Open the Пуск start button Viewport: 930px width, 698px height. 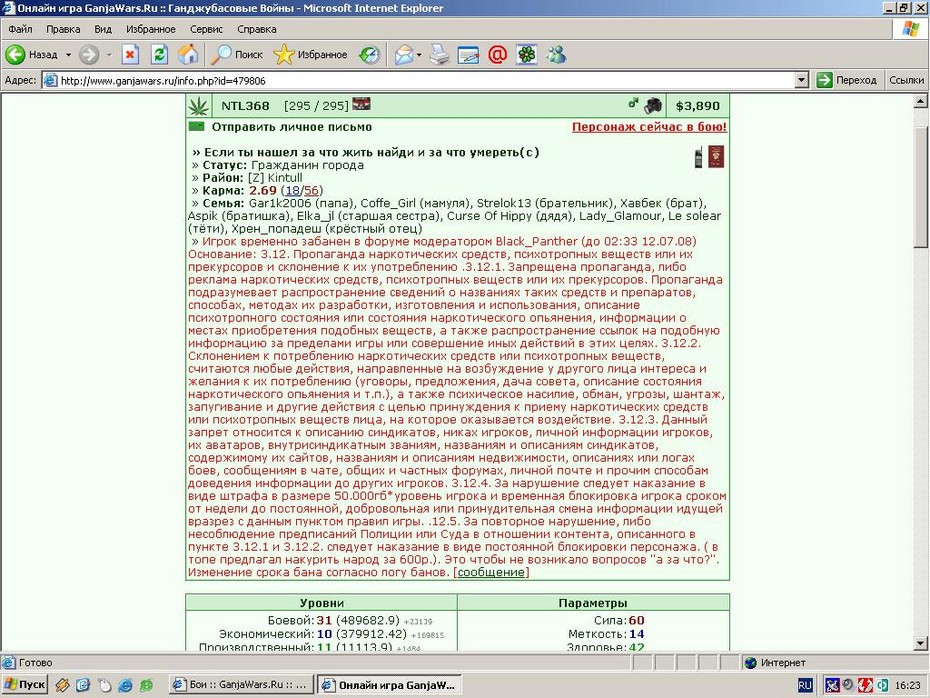click(x=25, y=685)
